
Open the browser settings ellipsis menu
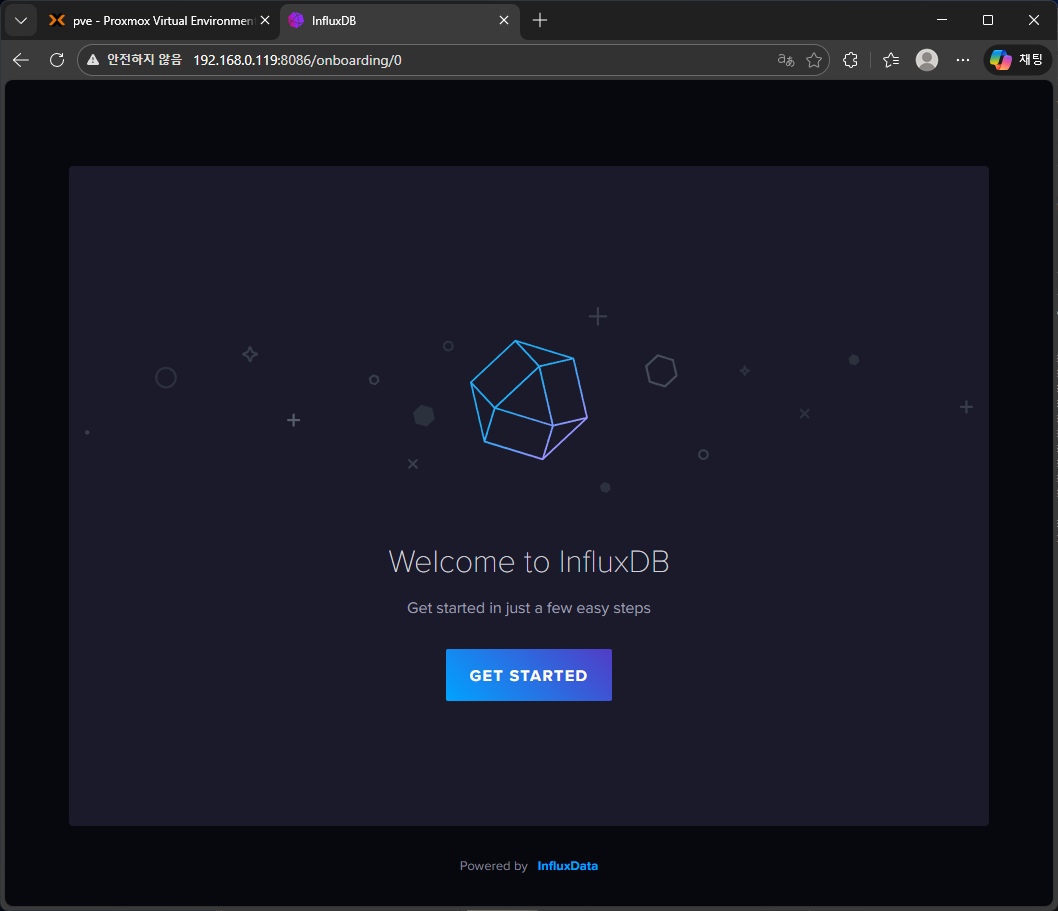tap(963, 60)
